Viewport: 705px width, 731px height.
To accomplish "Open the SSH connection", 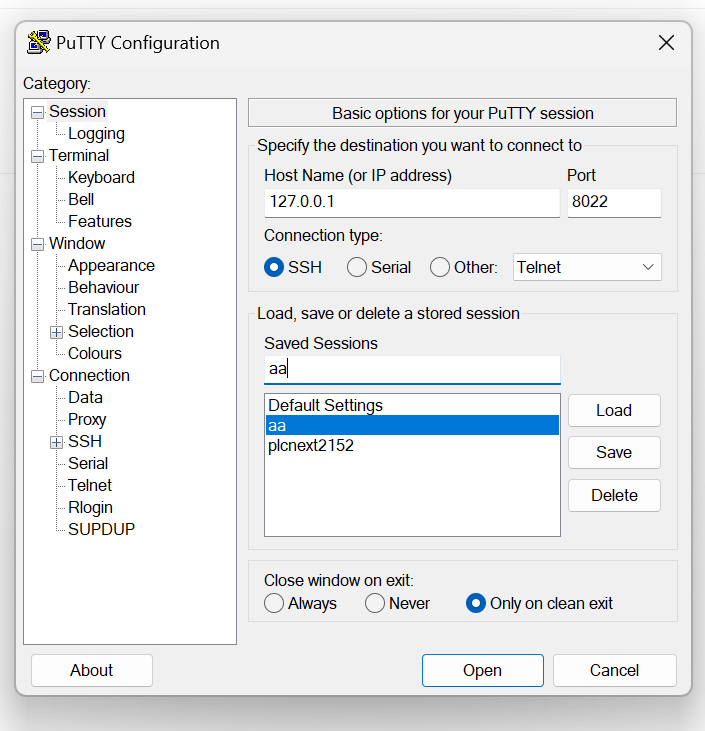I will coord(483,670).
